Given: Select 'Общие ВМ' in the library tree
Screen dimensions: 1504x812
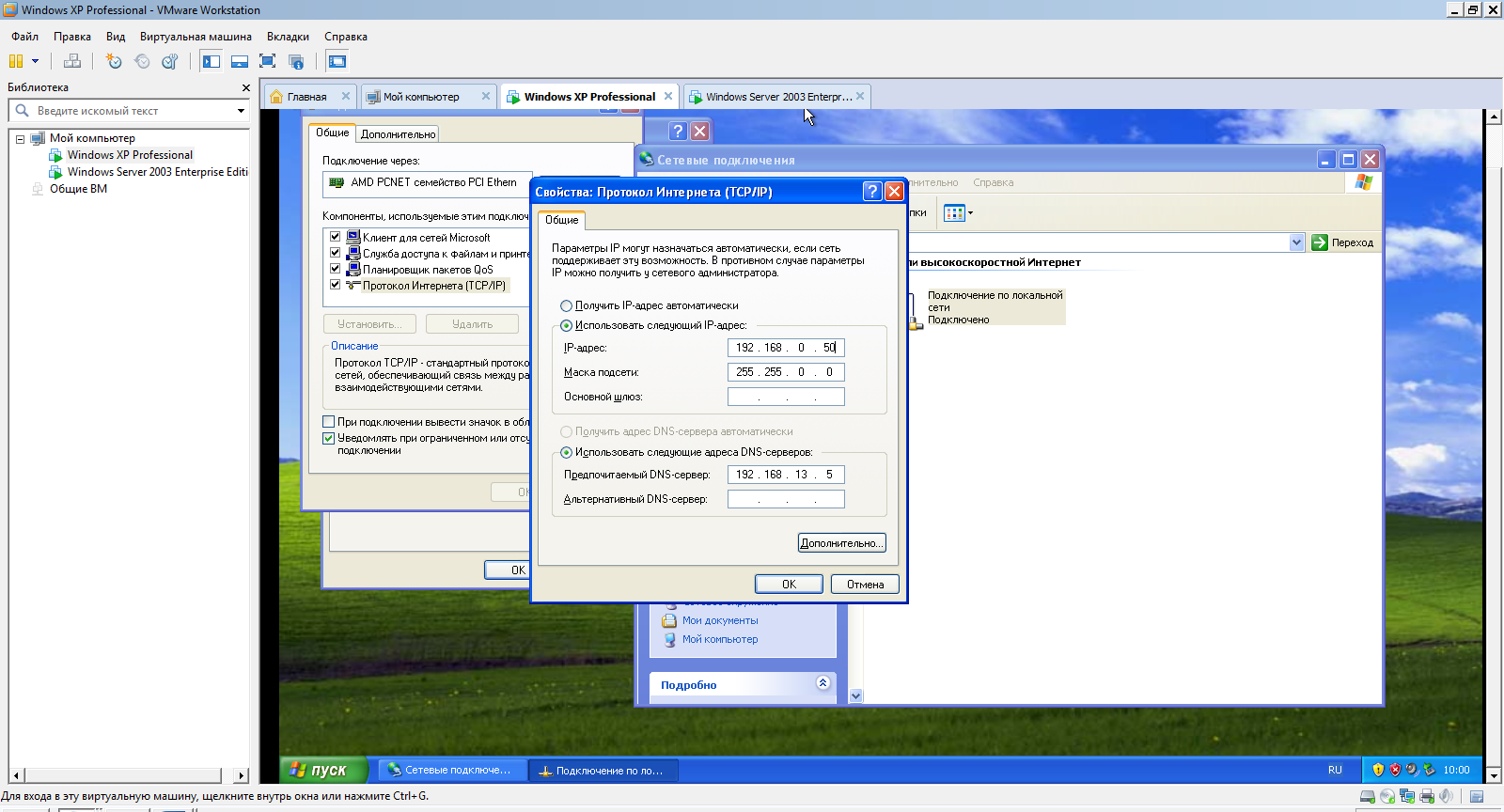Looking at the screenshot, I should (x=78, y=189).
